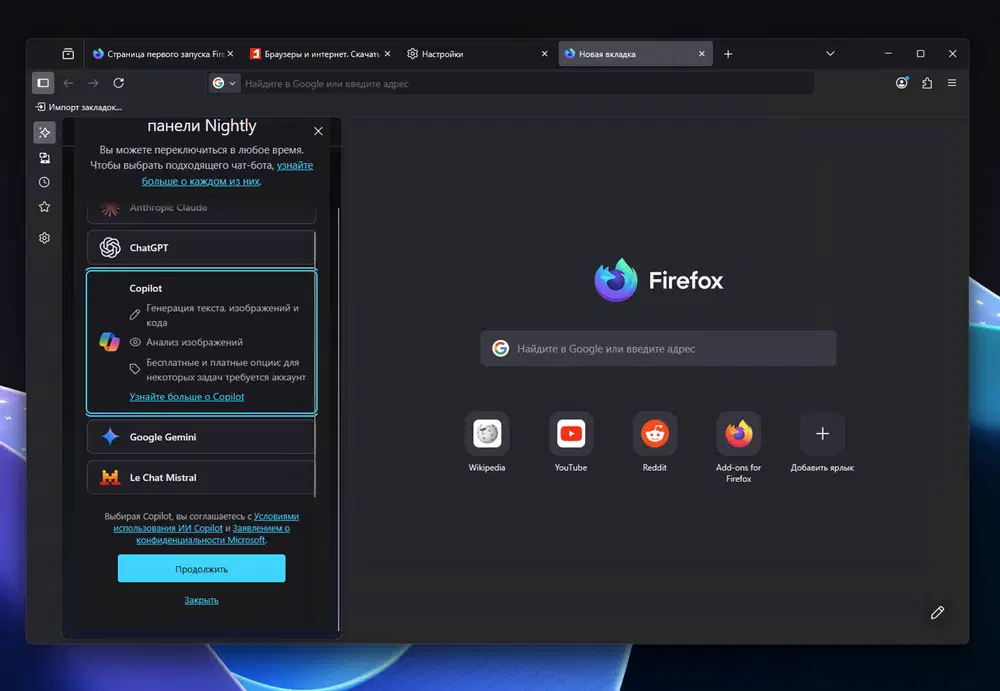Click the Le Chat Mistral logo
The width and height of the screenshot is (1000, 691).
[x=110, y=477]
